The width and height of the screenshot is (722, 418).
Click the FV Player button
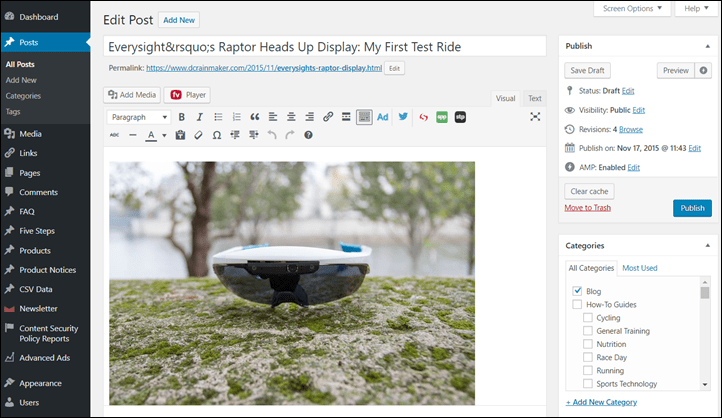187,95
